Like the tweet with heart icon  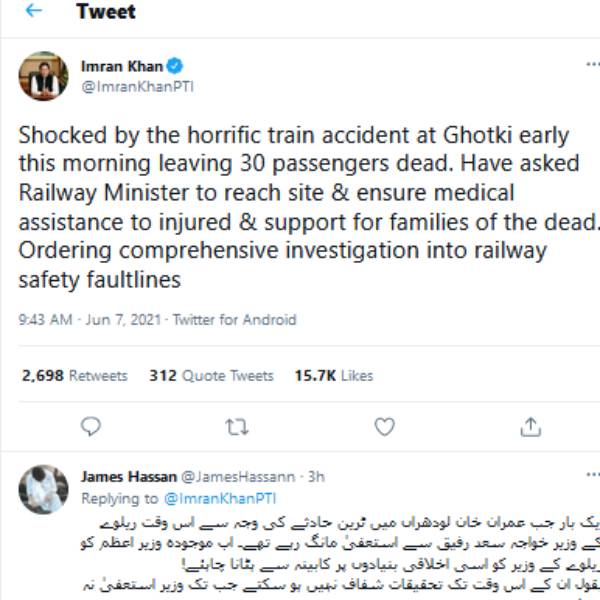coord(384,427)
